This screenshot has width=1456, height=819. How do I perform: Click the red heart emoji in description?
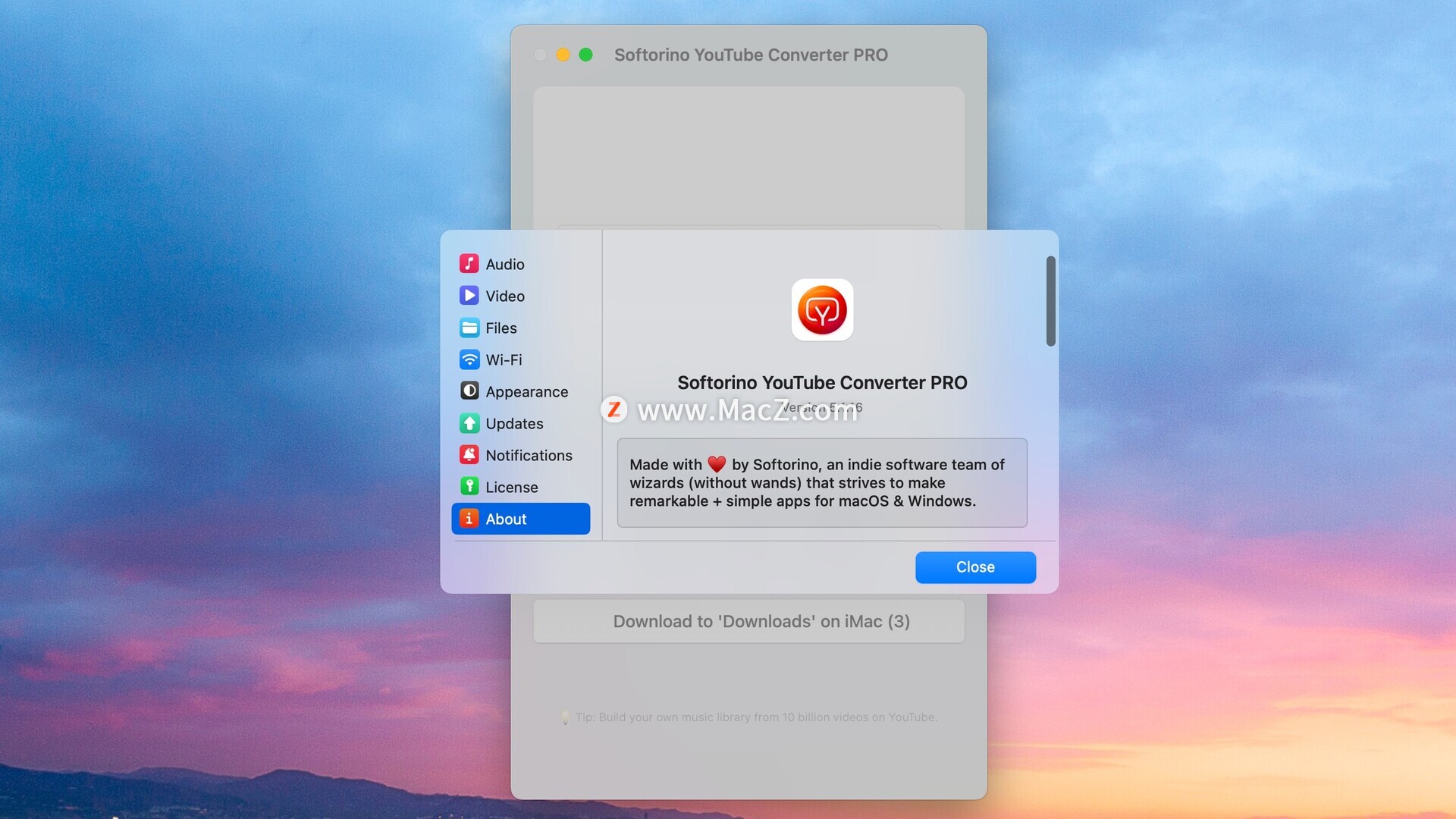point(717,464)
